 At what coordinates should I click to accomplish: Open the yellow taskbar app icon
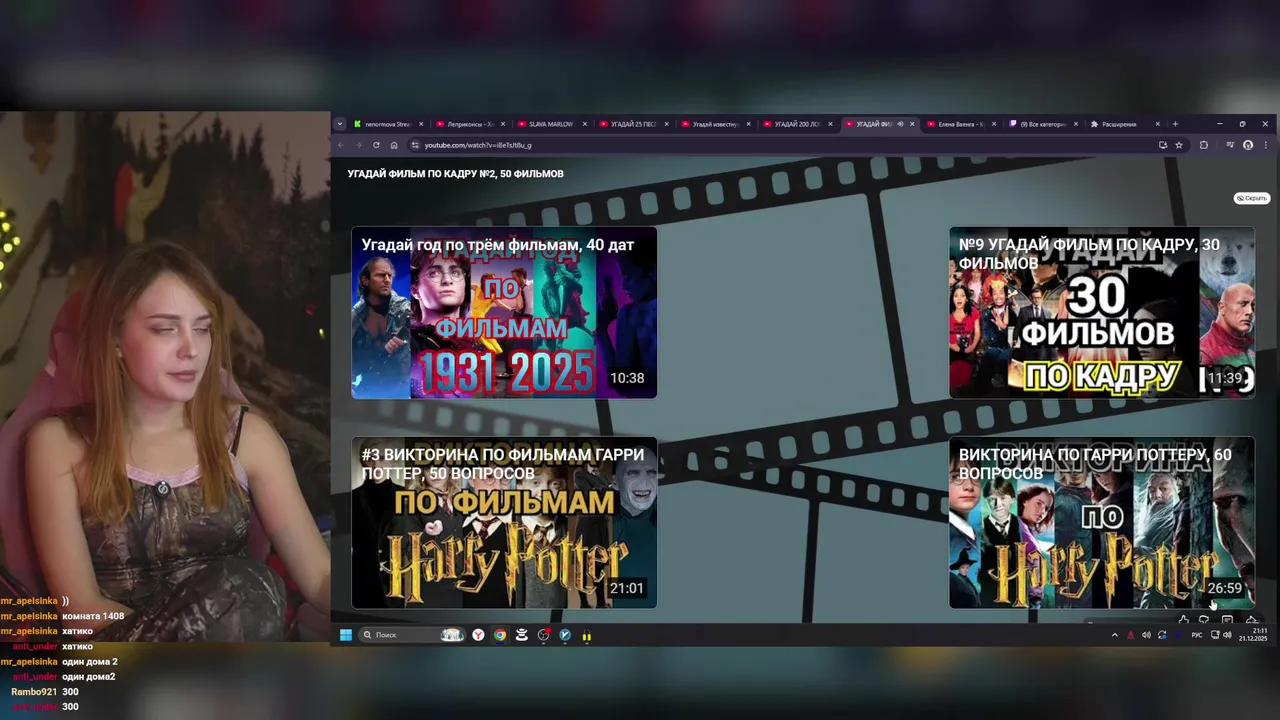click(x=587, y=635)
